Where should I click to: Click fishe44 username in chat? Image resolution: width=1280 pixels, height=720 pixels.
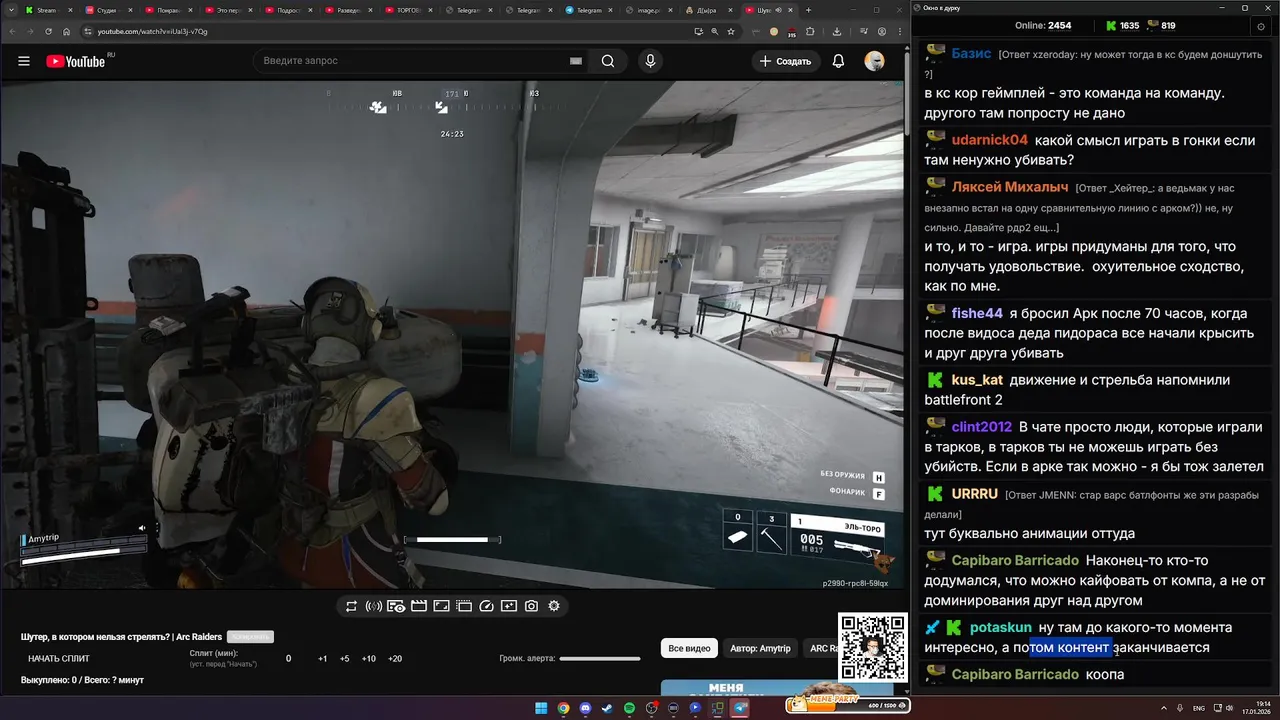pos(977,313)
